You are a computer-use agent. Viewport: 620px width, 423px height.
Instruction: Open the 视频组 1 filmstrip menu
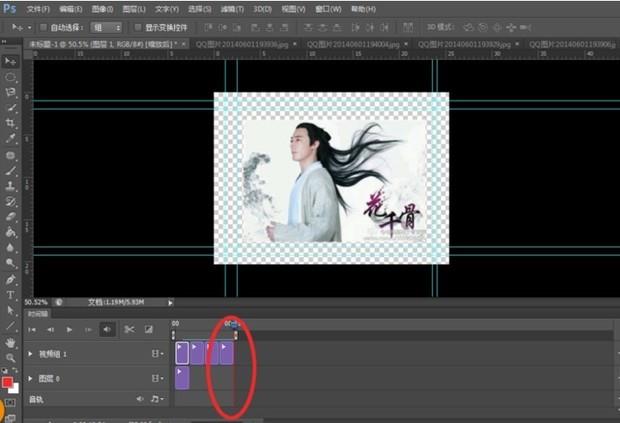157,354
